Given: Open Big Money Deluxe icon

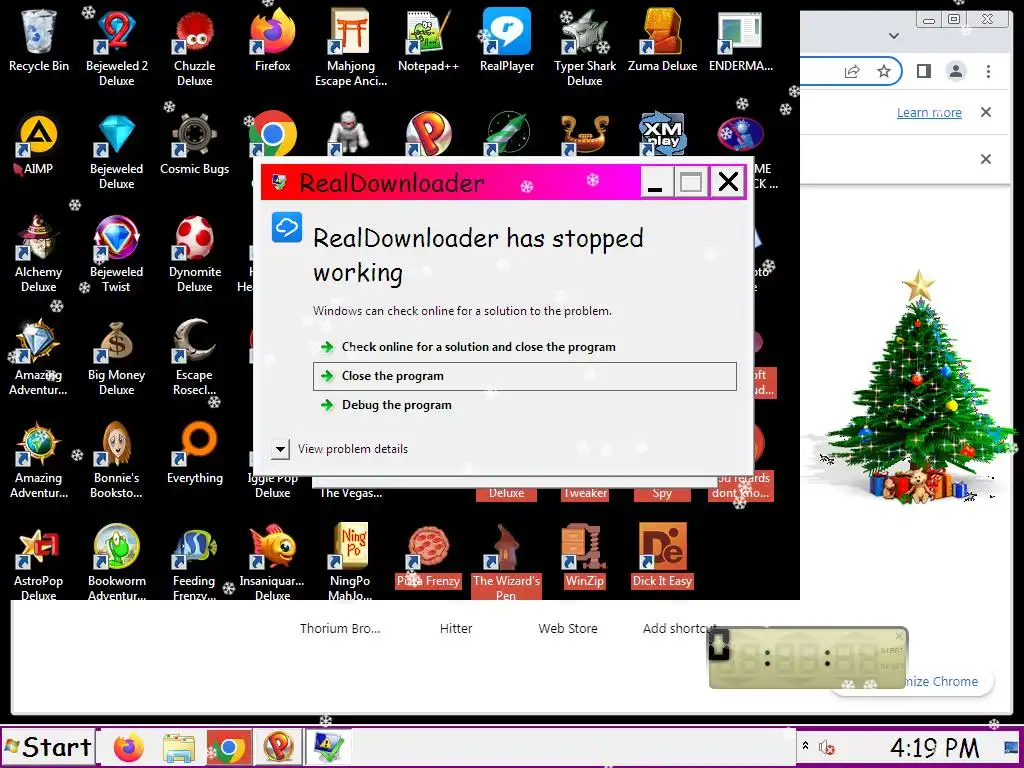Looking at the screenshot, I should pyautogui.click(x=116, y=358).
